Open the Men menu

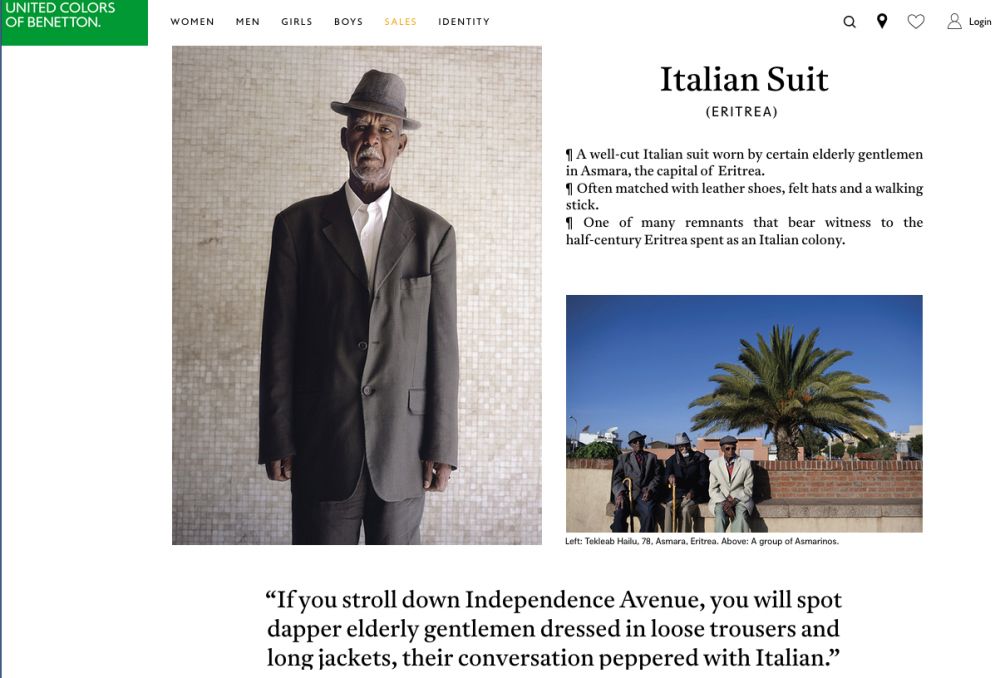point(247,22)
